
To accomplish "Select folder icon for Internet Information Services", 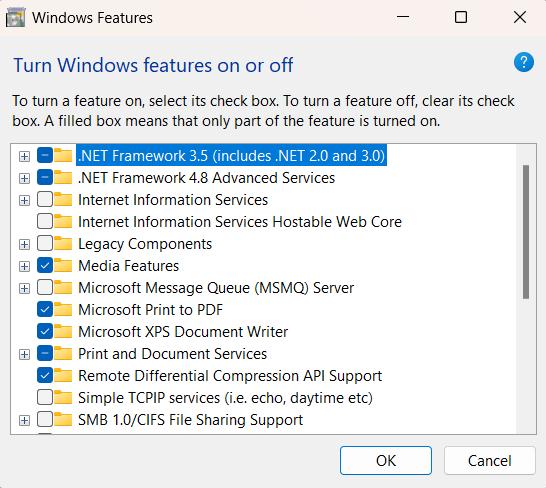I will [x=63, y=200].
